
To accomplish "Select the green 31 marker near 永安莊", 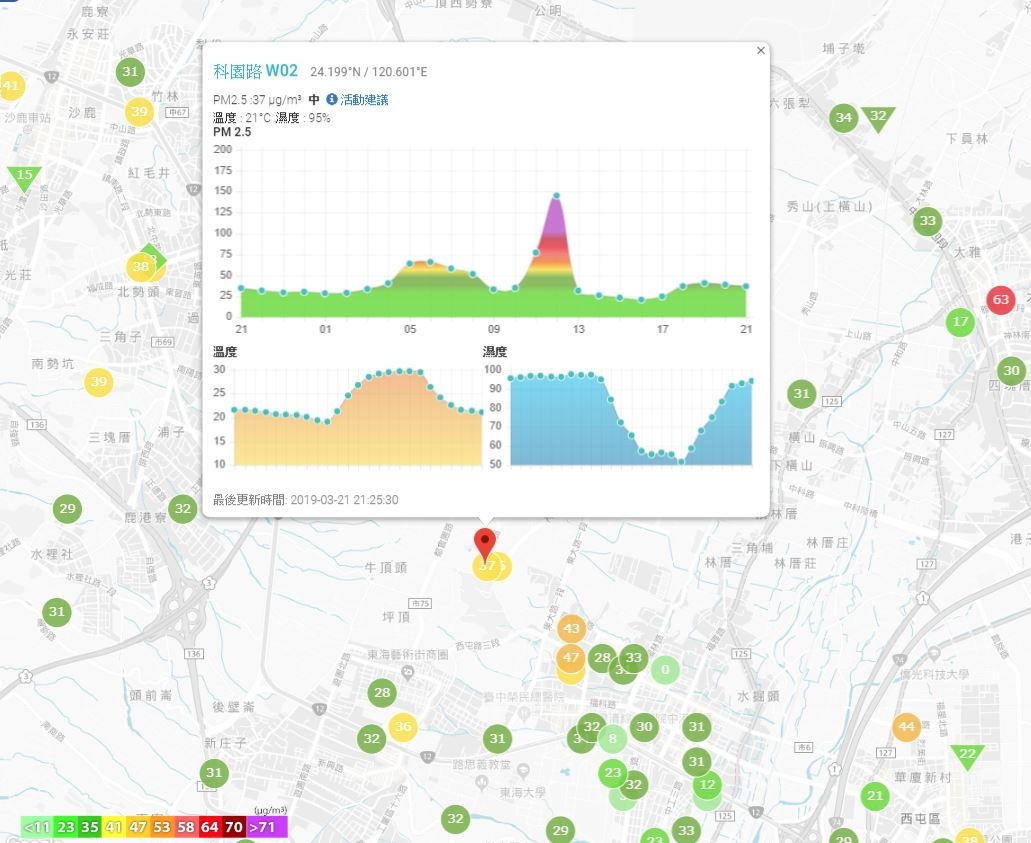I will (x=130, y=72).
